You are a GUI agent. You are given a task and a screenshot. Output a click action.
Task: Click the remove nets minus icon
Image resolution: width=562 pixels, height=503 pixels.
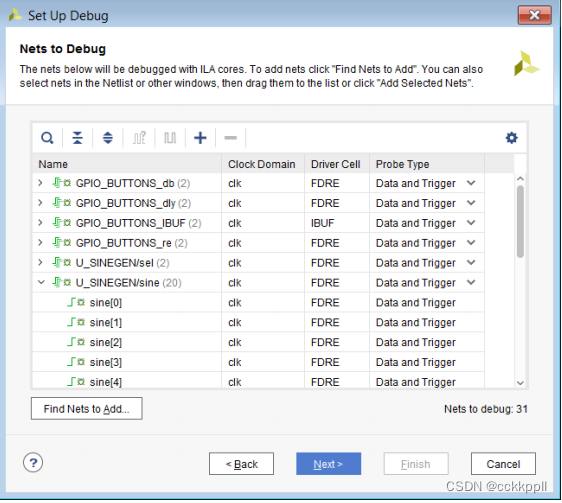click(230, 138)
